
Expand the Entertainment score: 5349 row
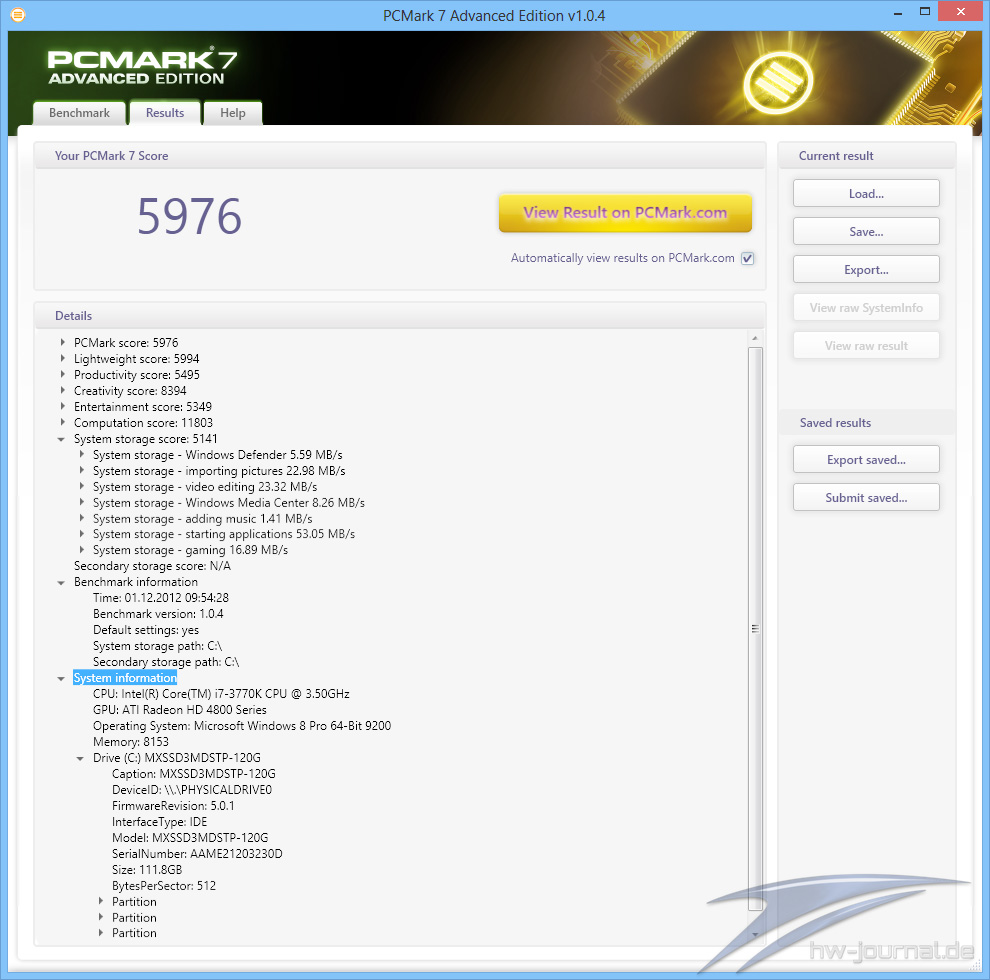click(x=63, y=406)
